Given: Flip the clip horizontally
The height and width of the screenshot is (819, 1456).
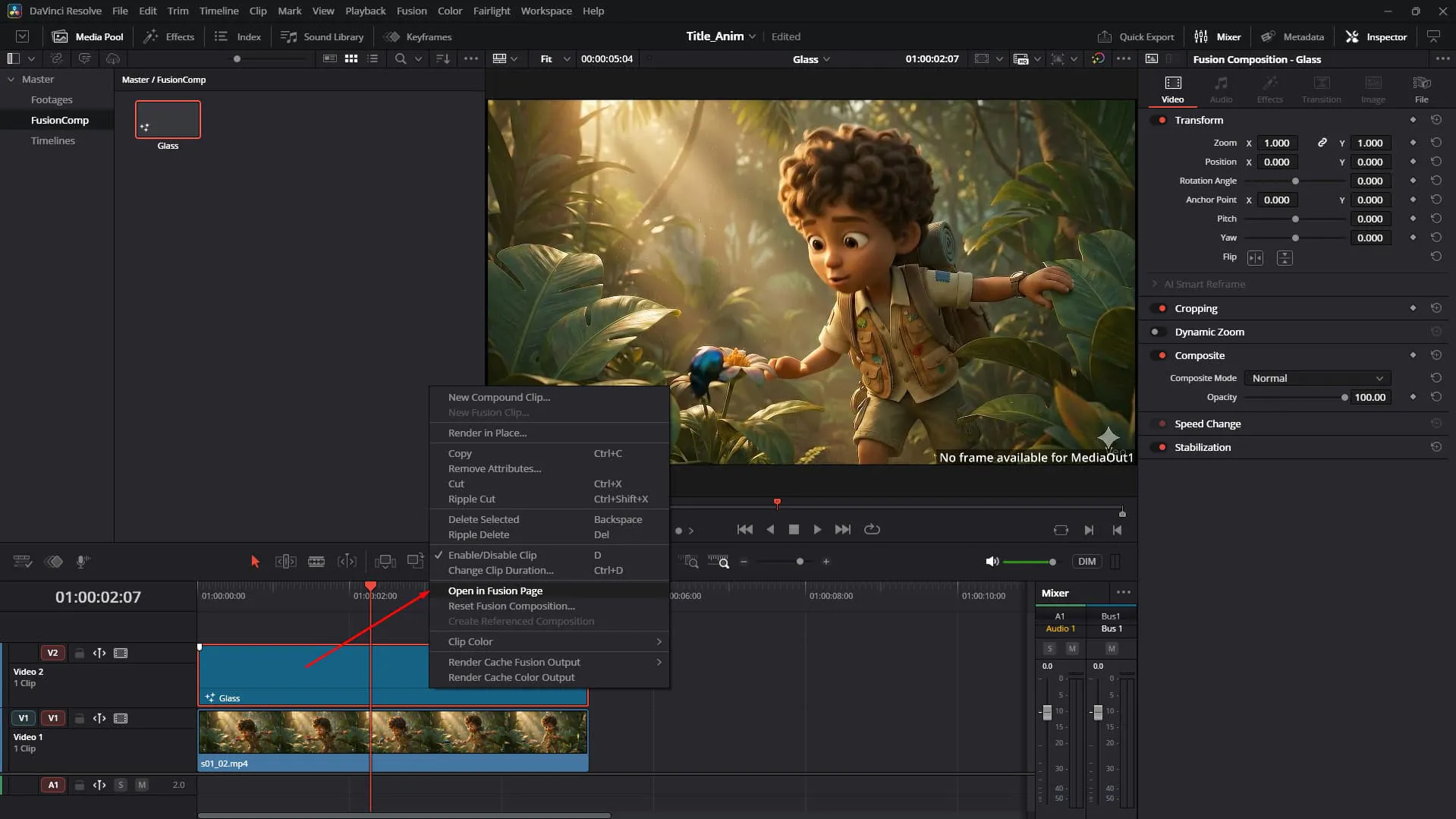Looking at the screenshot, I should 1256,258.
